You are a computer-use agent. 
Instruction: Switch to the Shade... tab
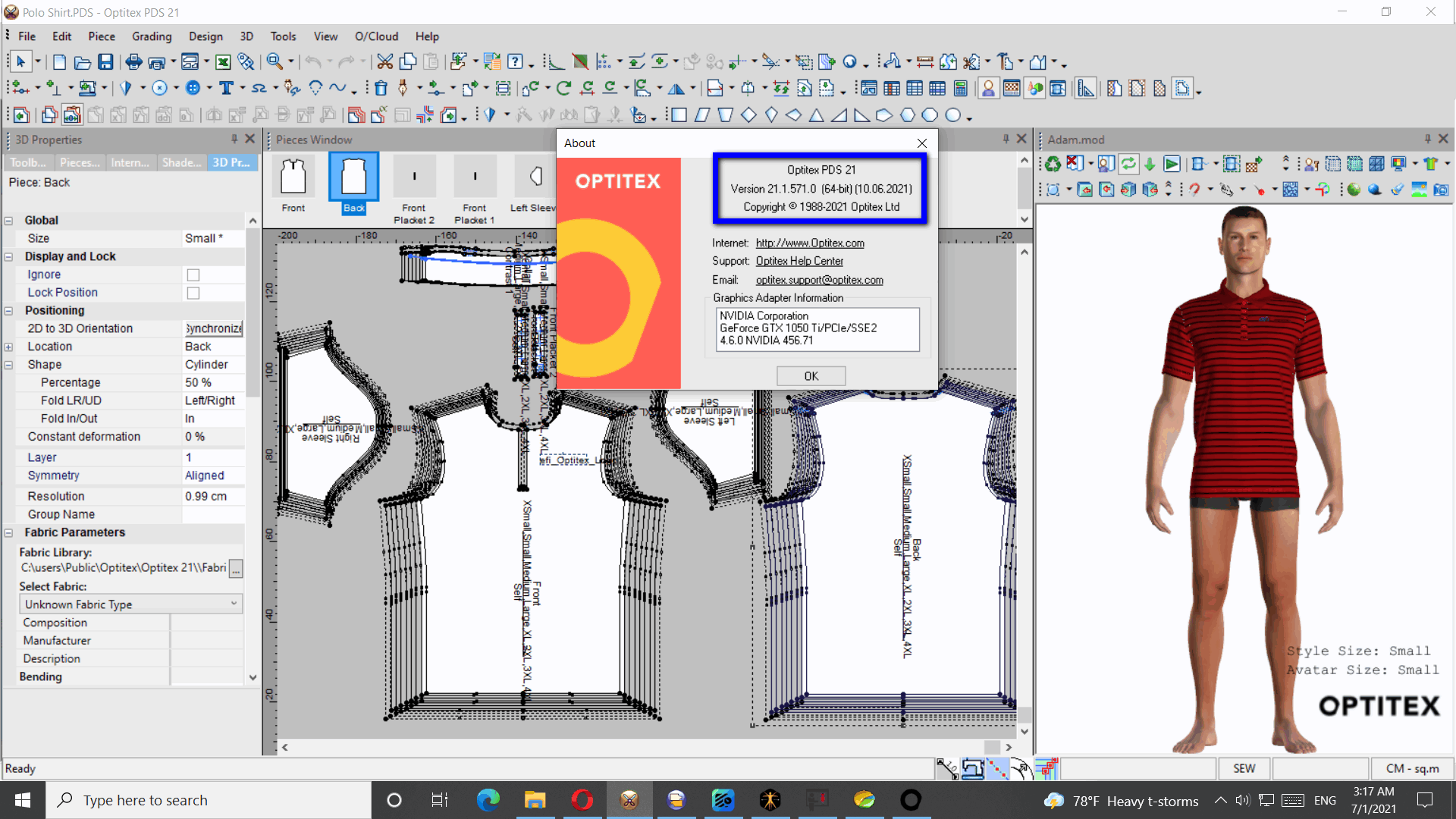[182, 162]
